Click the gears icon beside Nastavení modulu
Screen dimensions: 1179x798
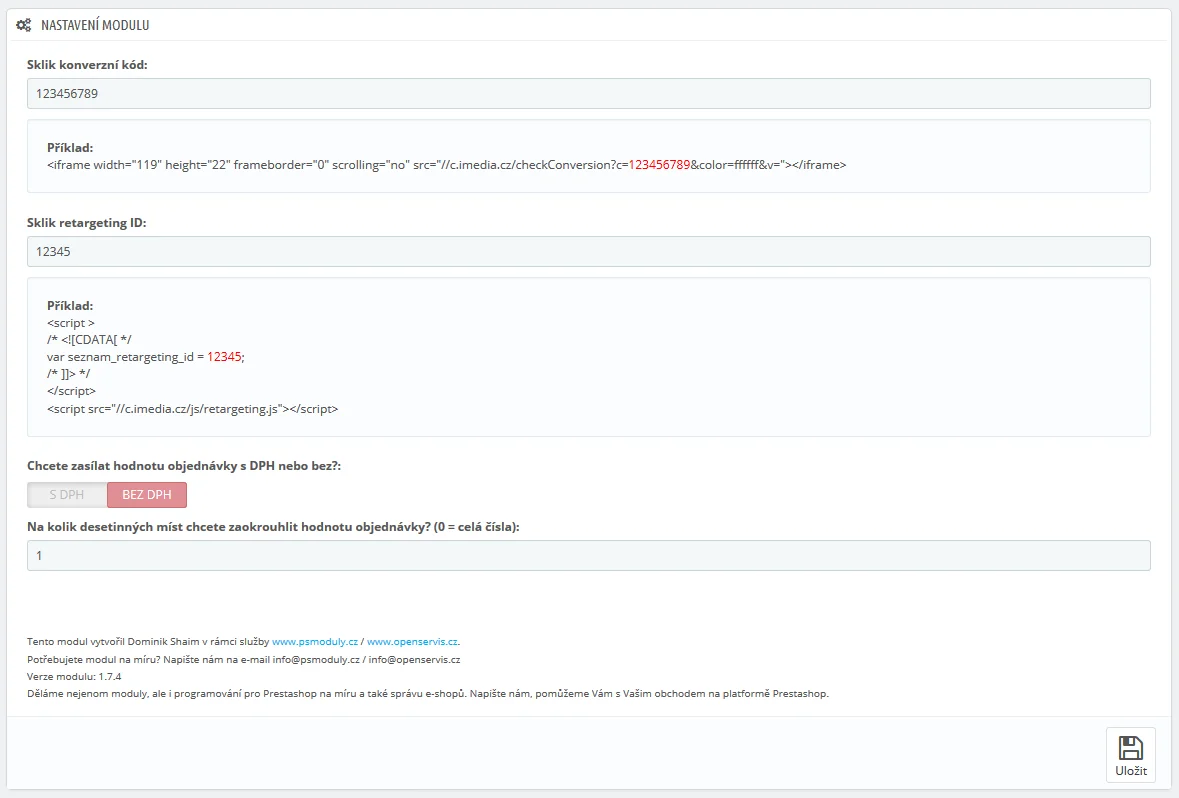pos(24,25)
